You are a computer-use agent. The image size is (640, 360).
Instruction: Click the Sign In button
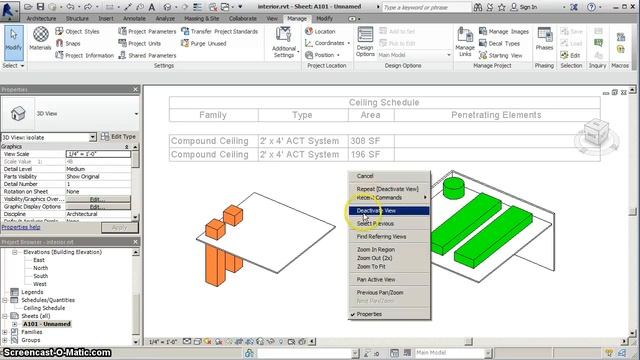pyautogui.click(x=524, y=7)
